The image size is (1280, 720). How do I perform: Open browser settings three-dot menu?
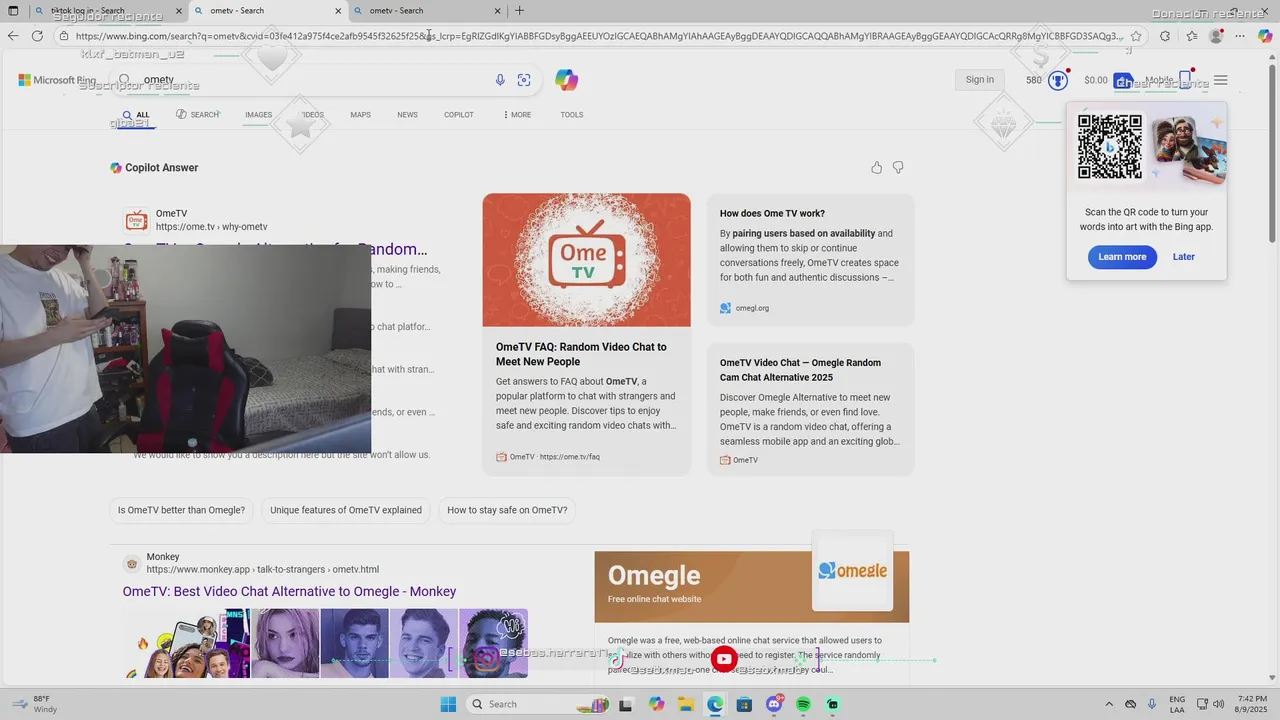(1241, 36)
